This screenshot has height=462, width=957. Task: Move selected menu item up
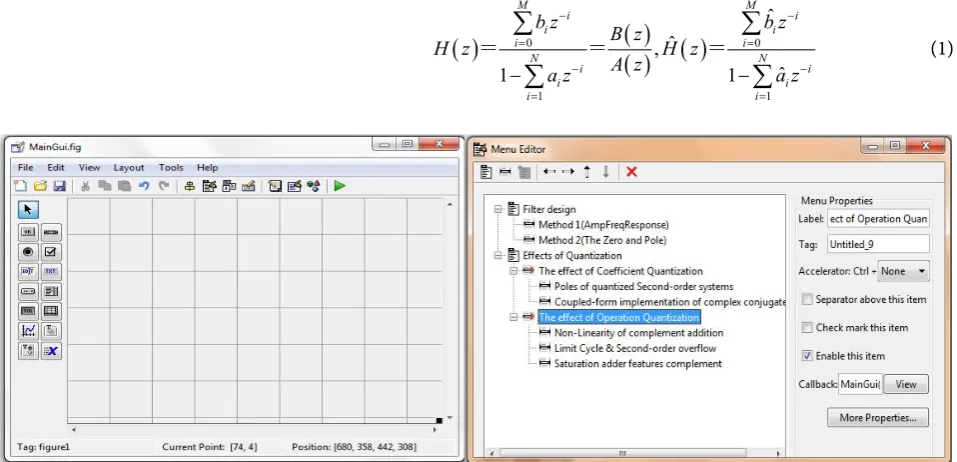tap(587, 172)
